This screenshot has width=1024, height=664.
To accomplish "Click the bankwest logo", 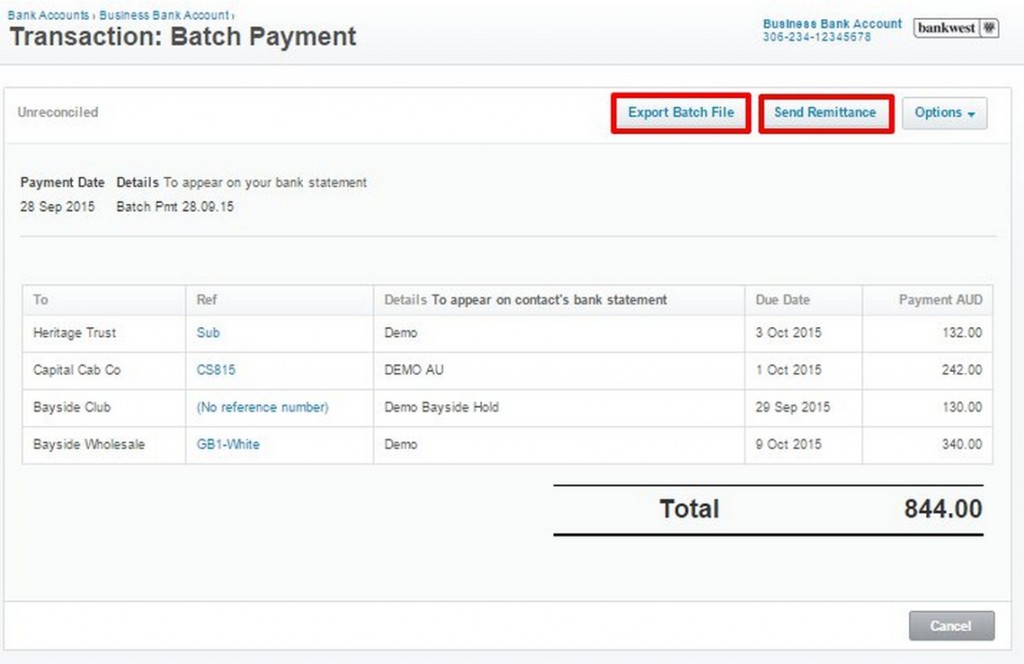I will tap(948, 28).
